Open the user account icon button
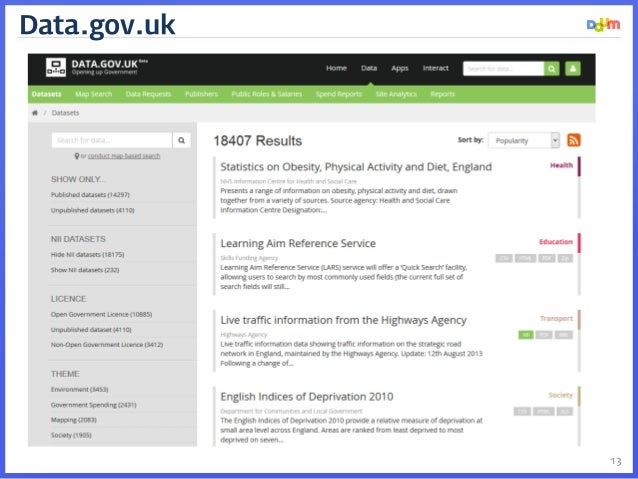This screenshot has height=479, width=638. point(573,69)
